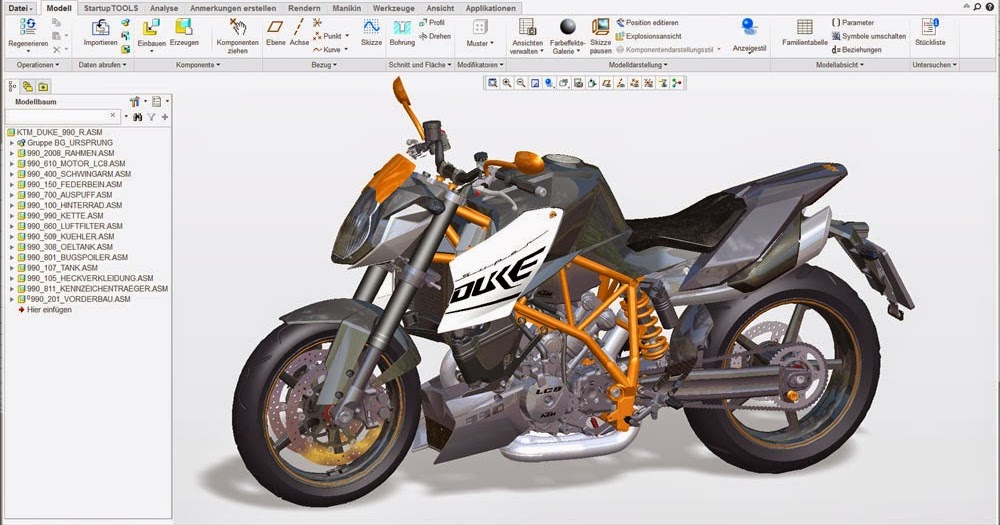The height and width of the screenshot is (525, 1000).
Task: Click the Modellbaum search input field
Action: 62,116
